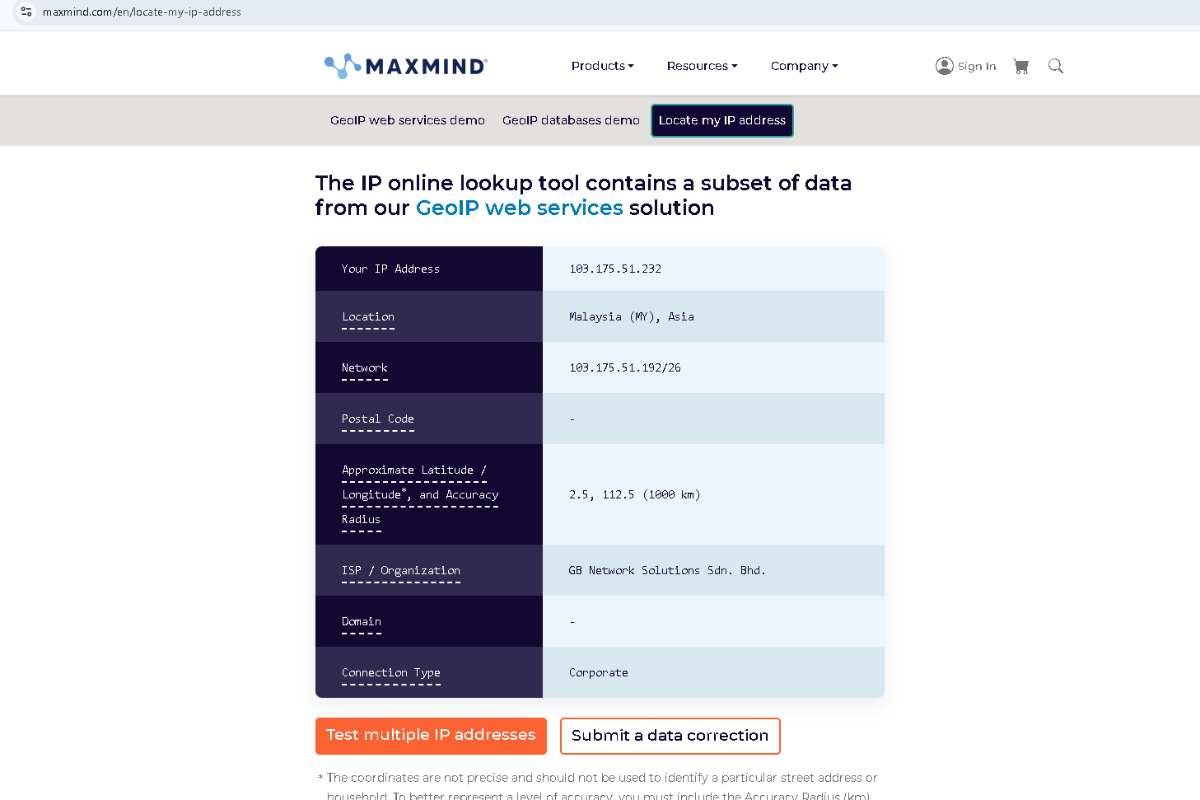The height and width of the screenshot is (800, 1200).
Task: Click Test multiple IP addresses button
Action: [431, 735]
